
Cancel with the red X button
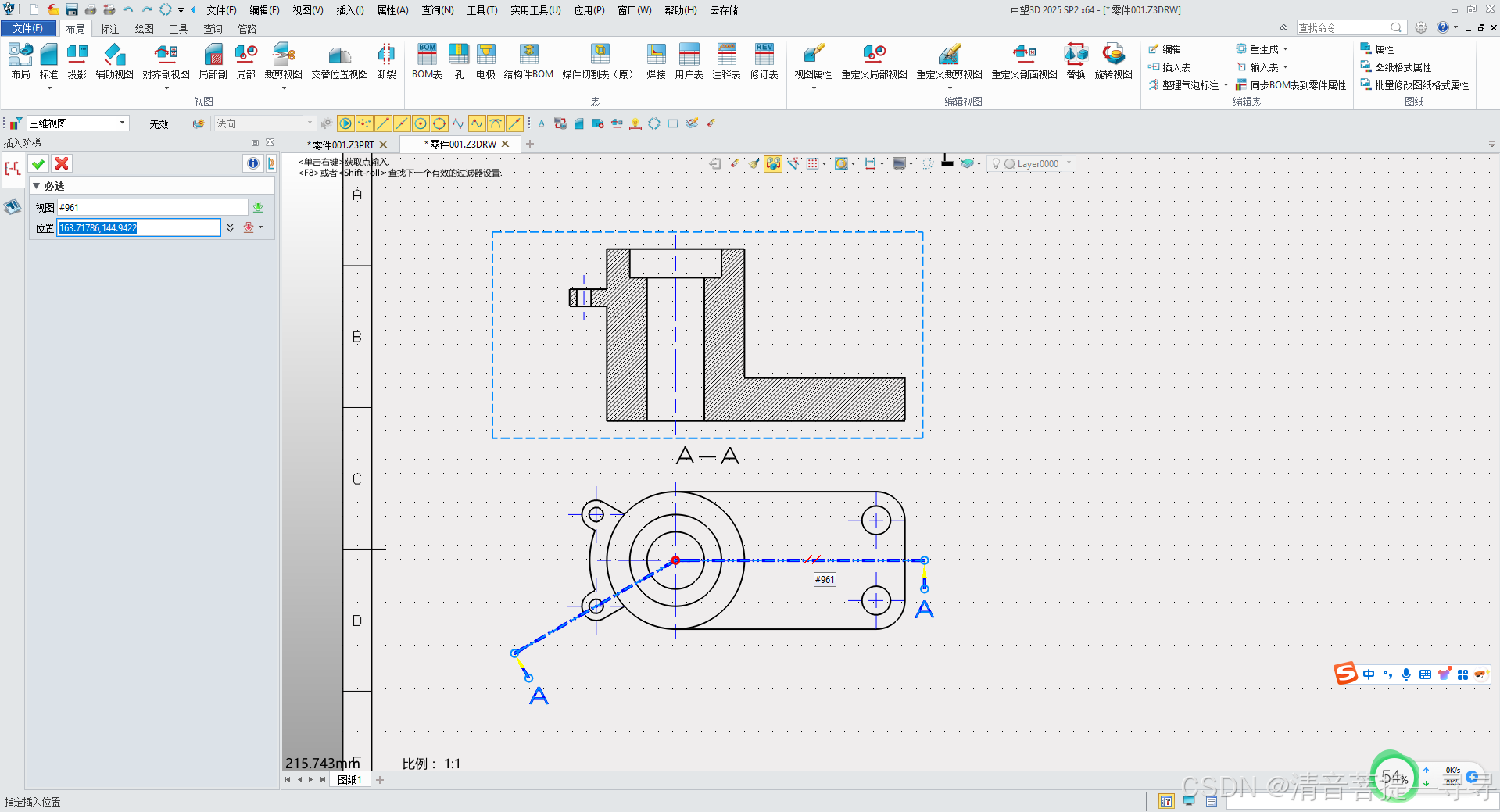62,163
